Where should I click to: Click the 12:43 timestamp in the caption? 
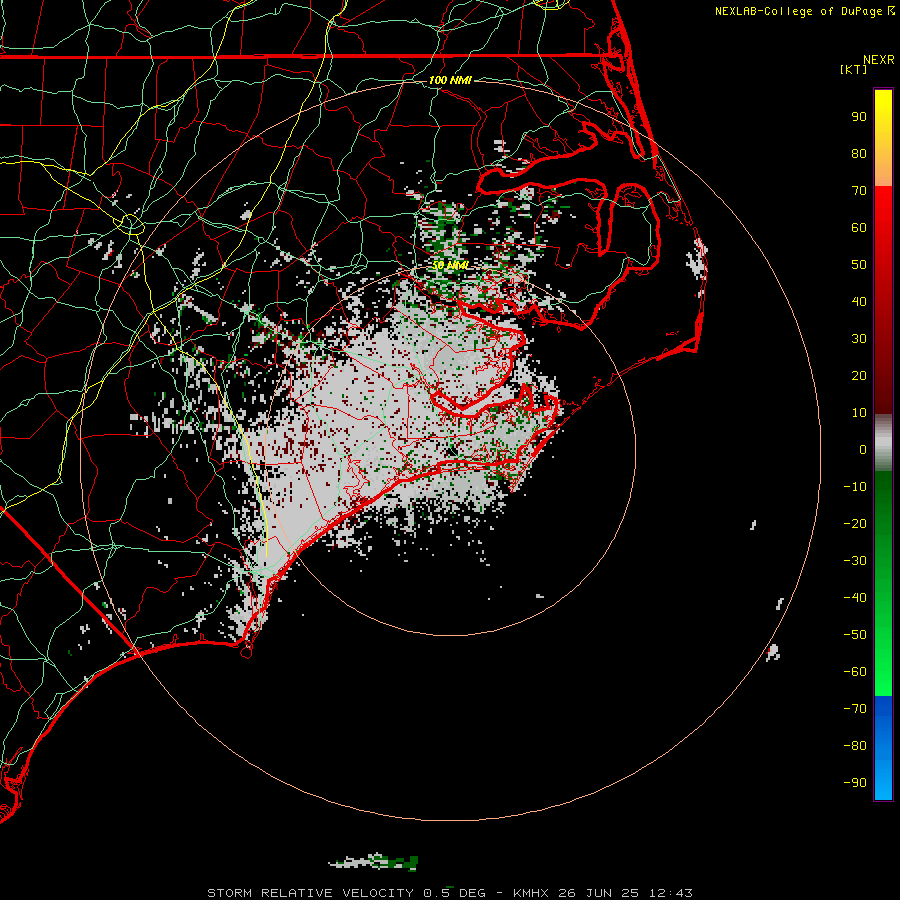point(671,893)
